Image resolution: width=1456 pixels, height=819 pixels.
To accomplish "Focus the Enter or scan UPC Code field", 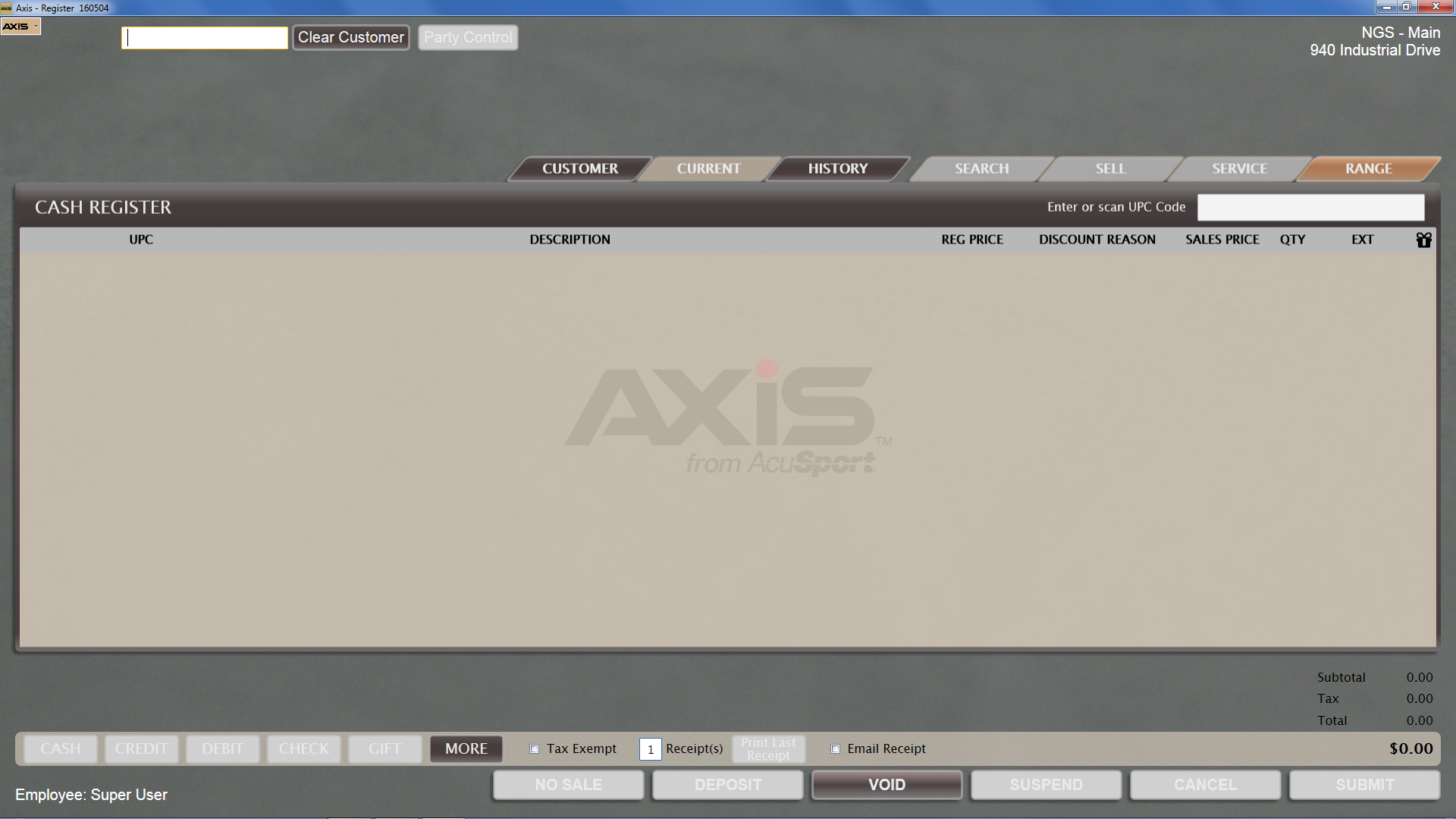I will pos(1310,207).
